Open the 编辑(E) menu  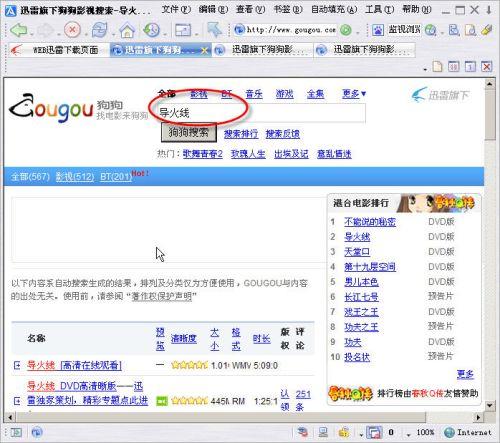[x=213, y=9]
